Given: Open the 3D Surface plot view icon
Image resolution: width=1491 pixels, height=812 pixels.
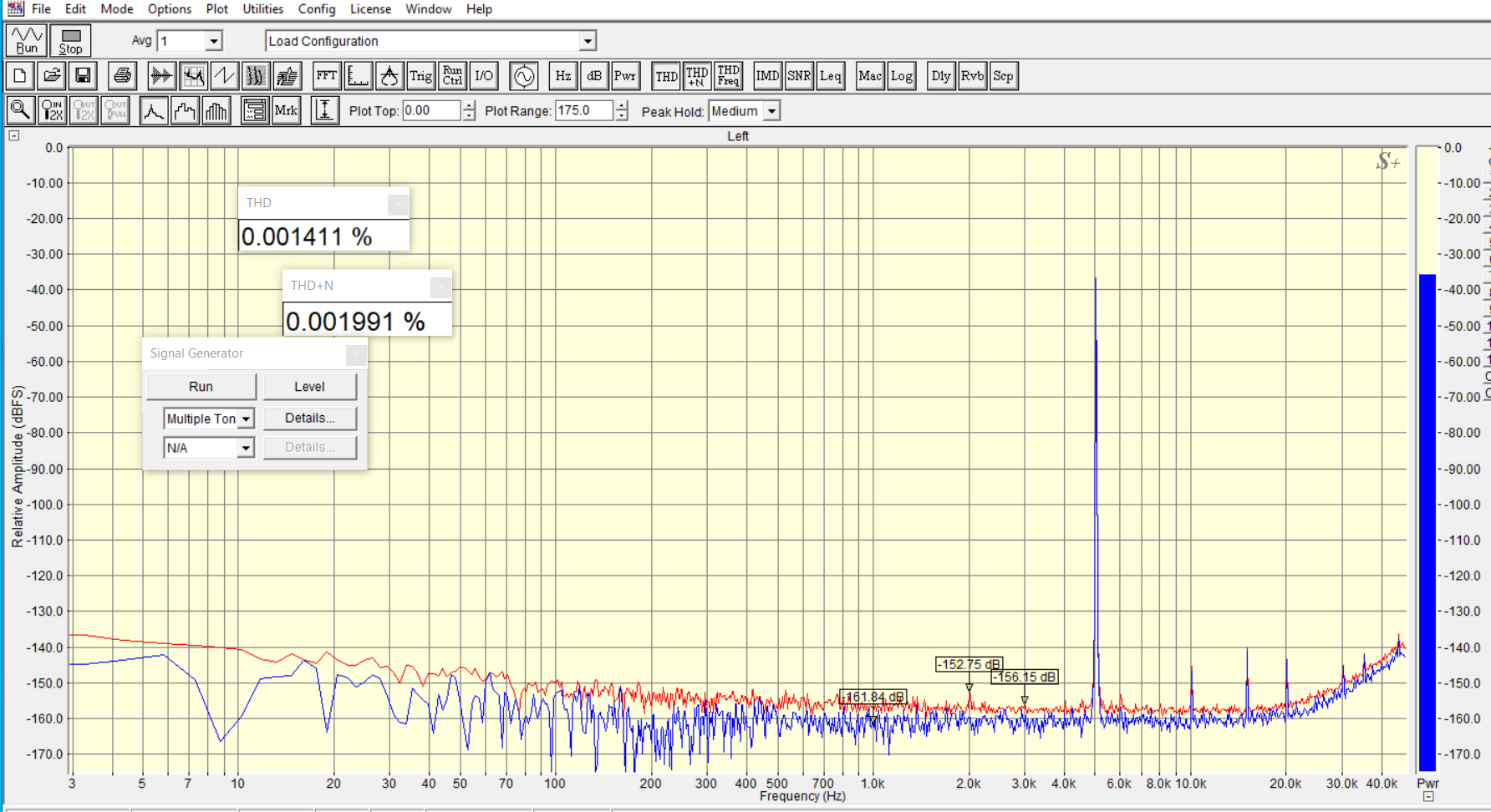Looking at the screenshot, I should point(288,76).
